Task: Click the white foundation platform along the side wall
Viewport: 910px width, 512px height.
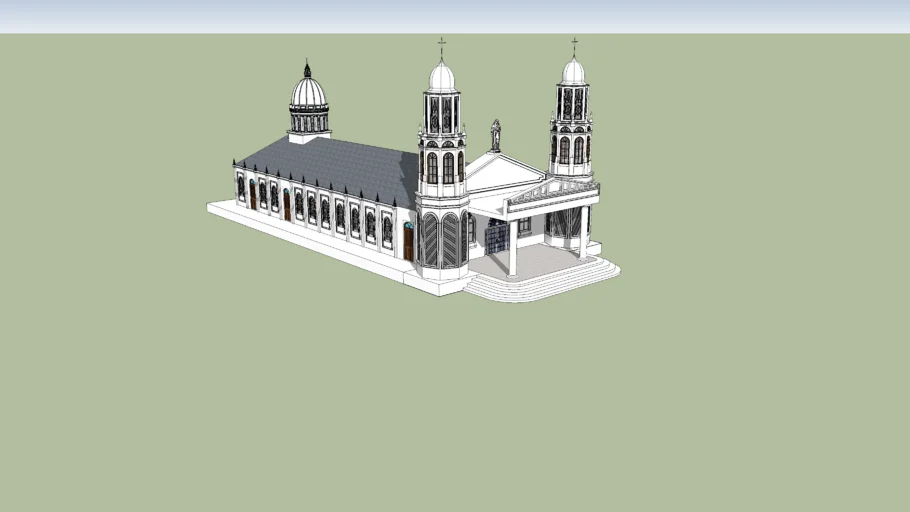Action: 300,235
